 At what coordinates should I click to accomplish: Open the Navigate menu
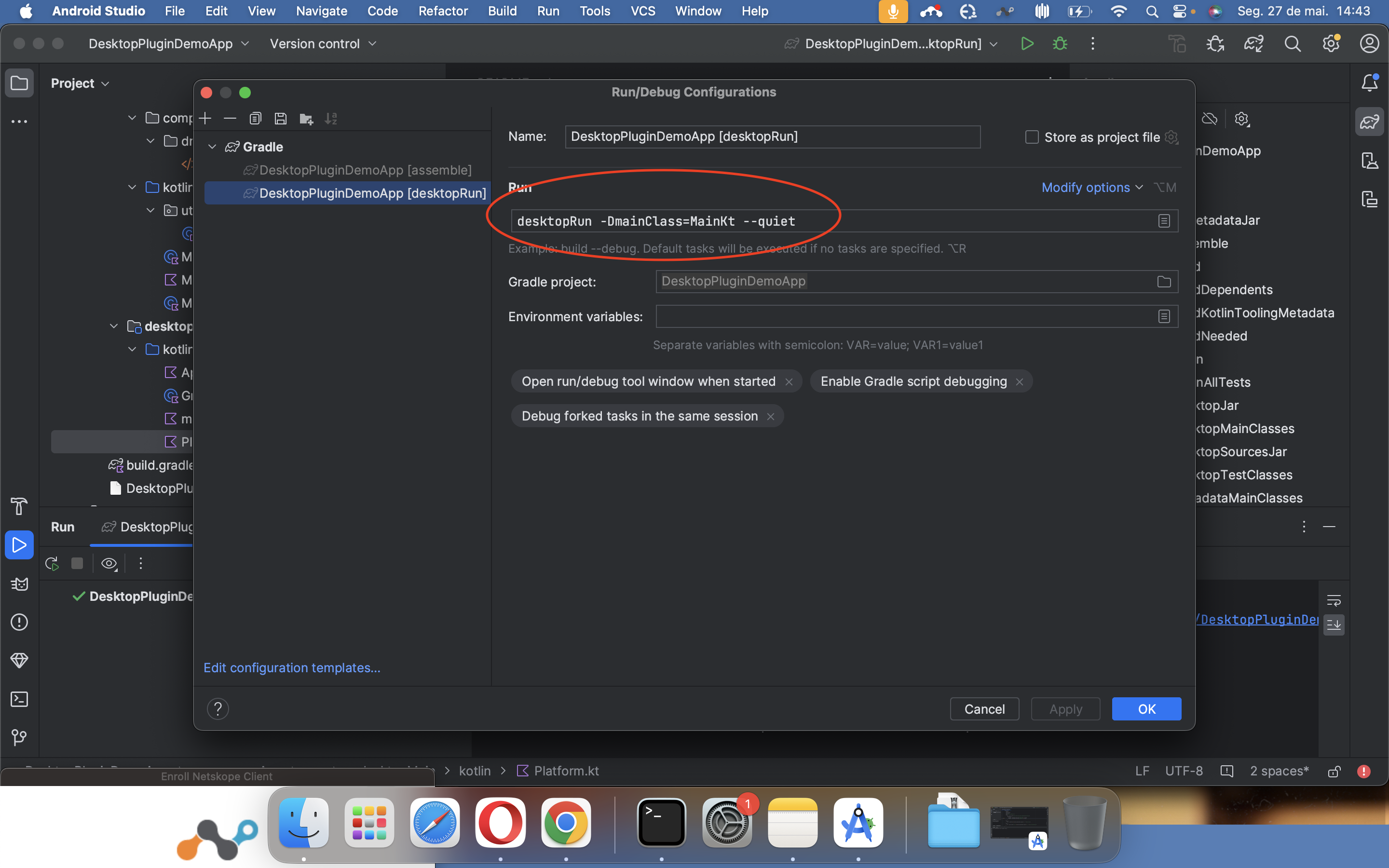(x=321, y=11)
